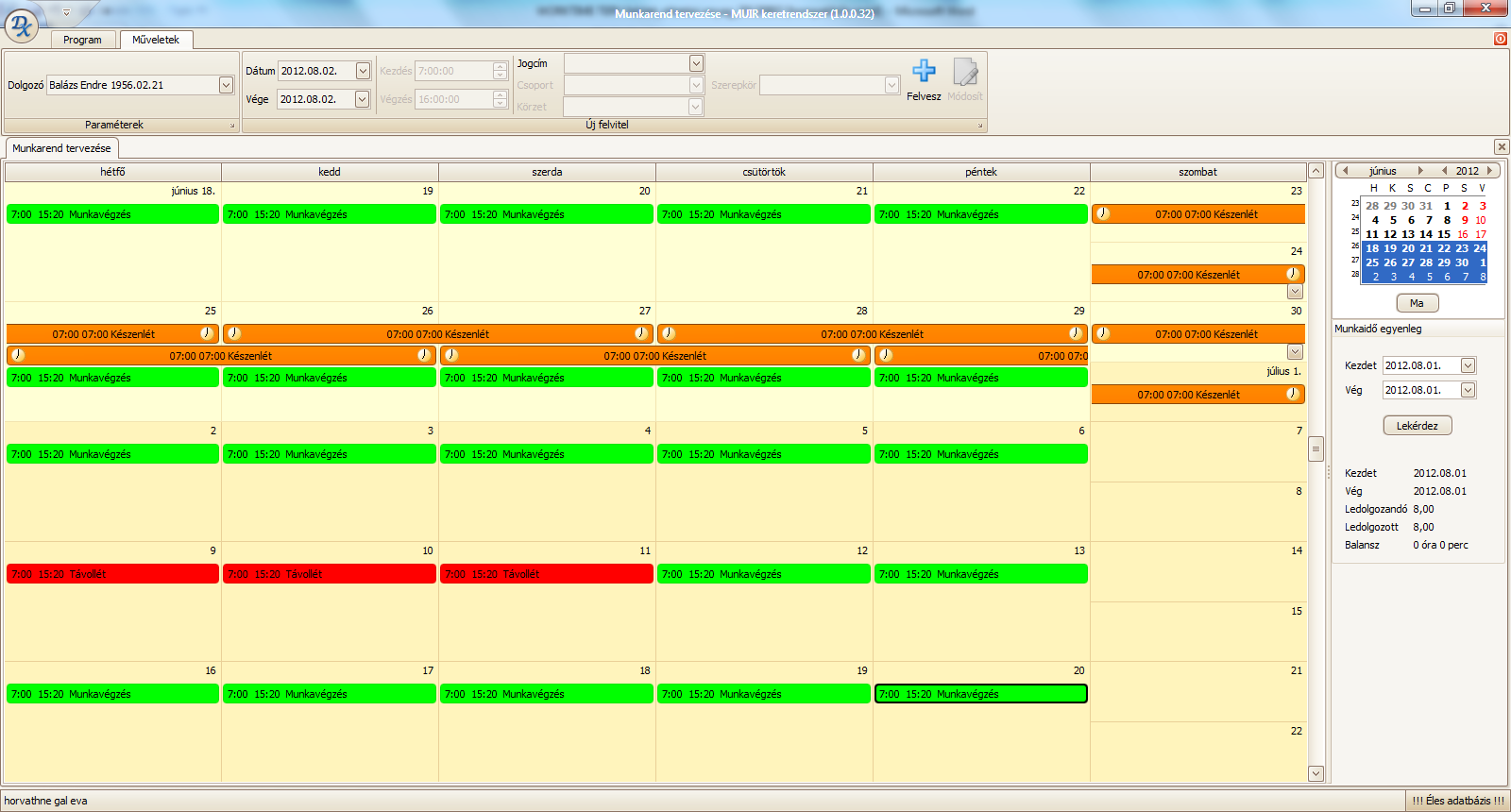
Task: Click the szombat column header
Action: [1198, 172]
